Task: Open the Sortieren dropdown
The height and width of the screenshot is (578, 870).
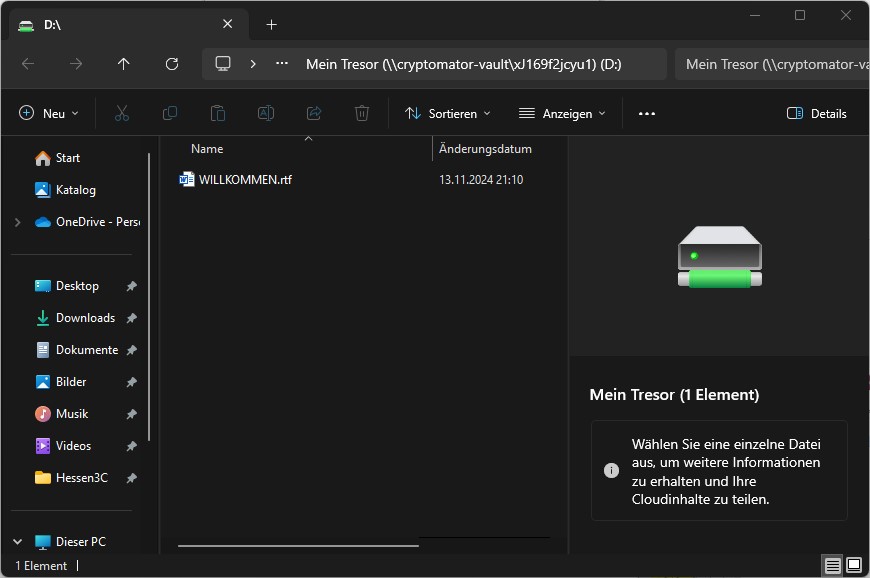Action: tap(448, 114)
